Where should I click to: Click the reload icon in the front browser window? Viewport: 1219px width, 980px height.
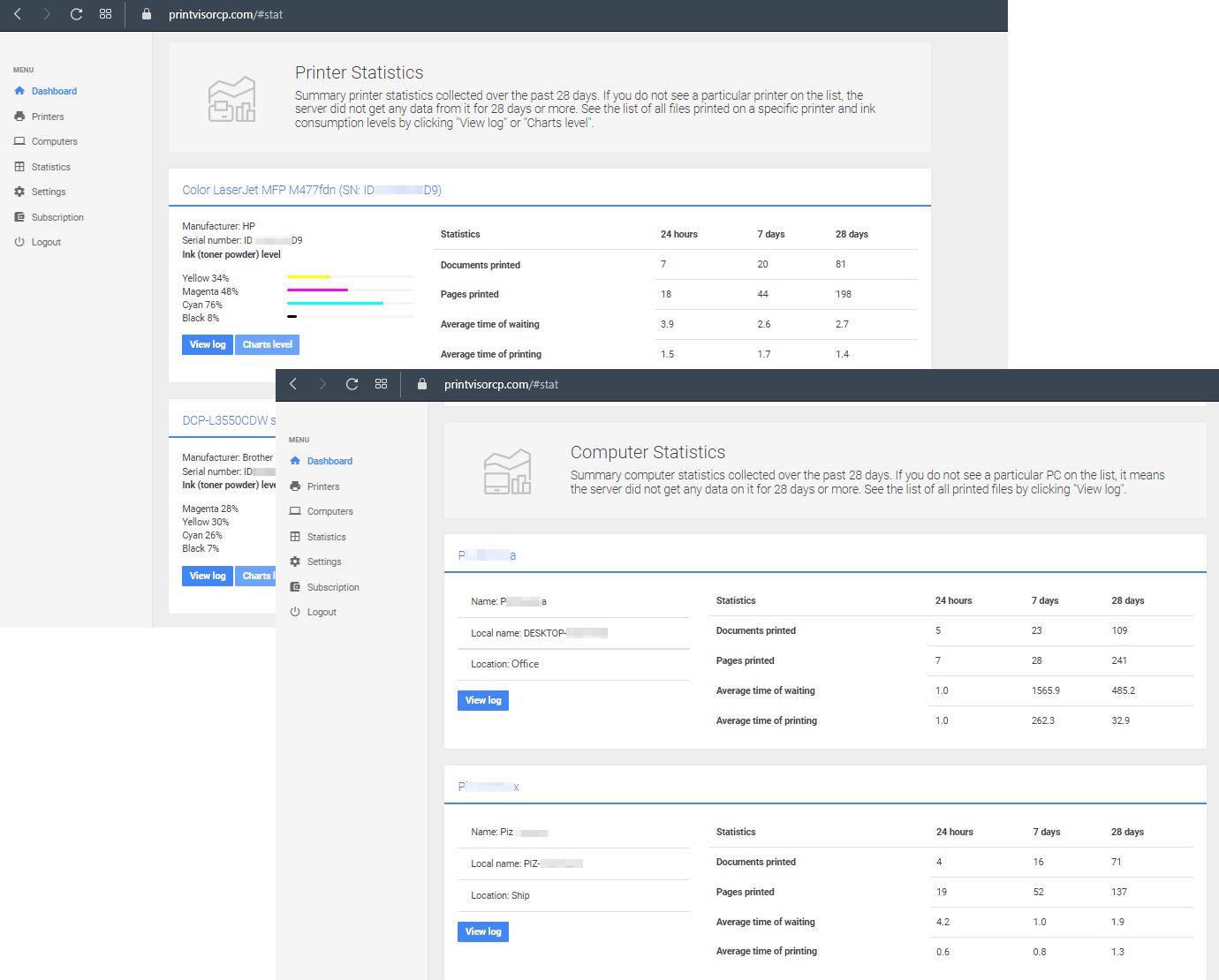[352, 384]
